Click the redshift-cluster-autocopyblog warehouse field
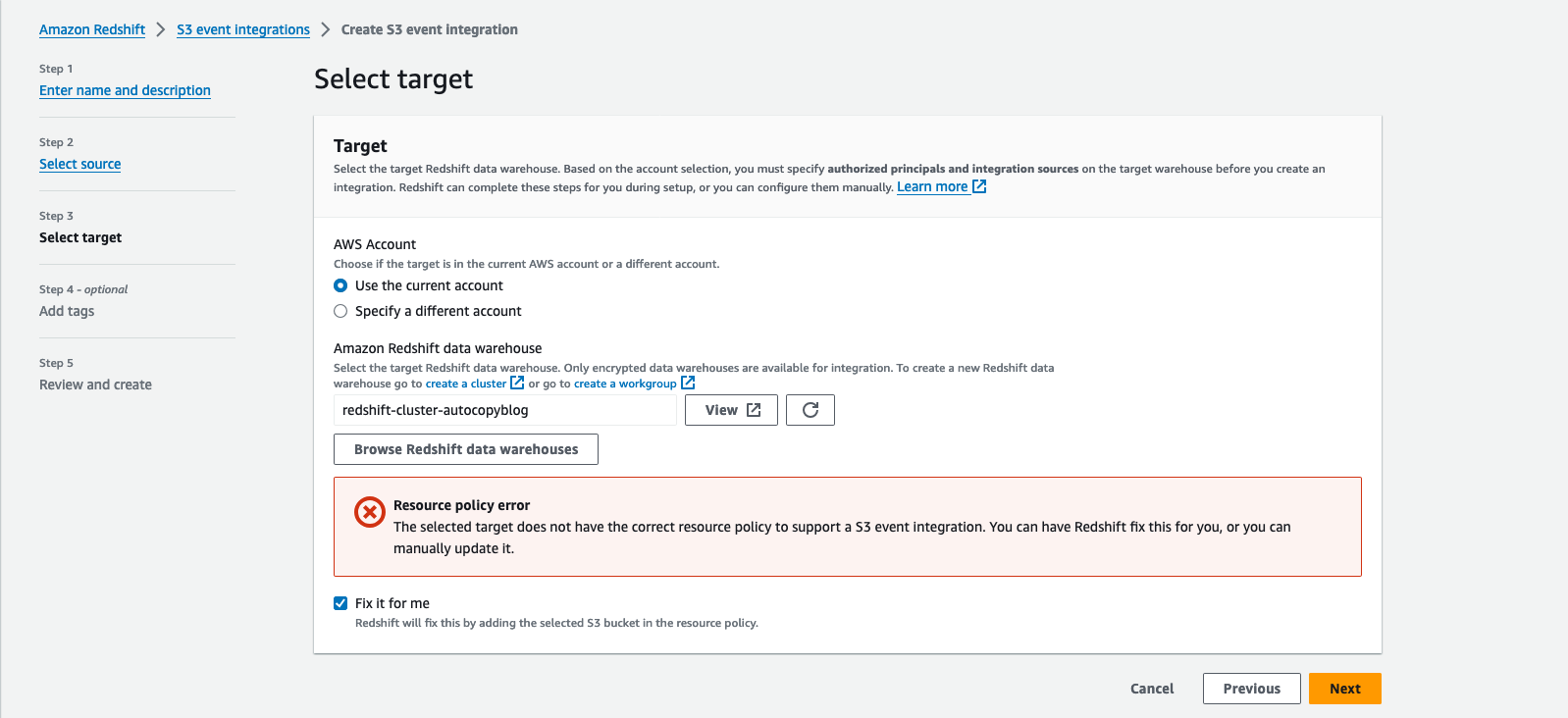The image size is (1568, 718). coord(504,410)
